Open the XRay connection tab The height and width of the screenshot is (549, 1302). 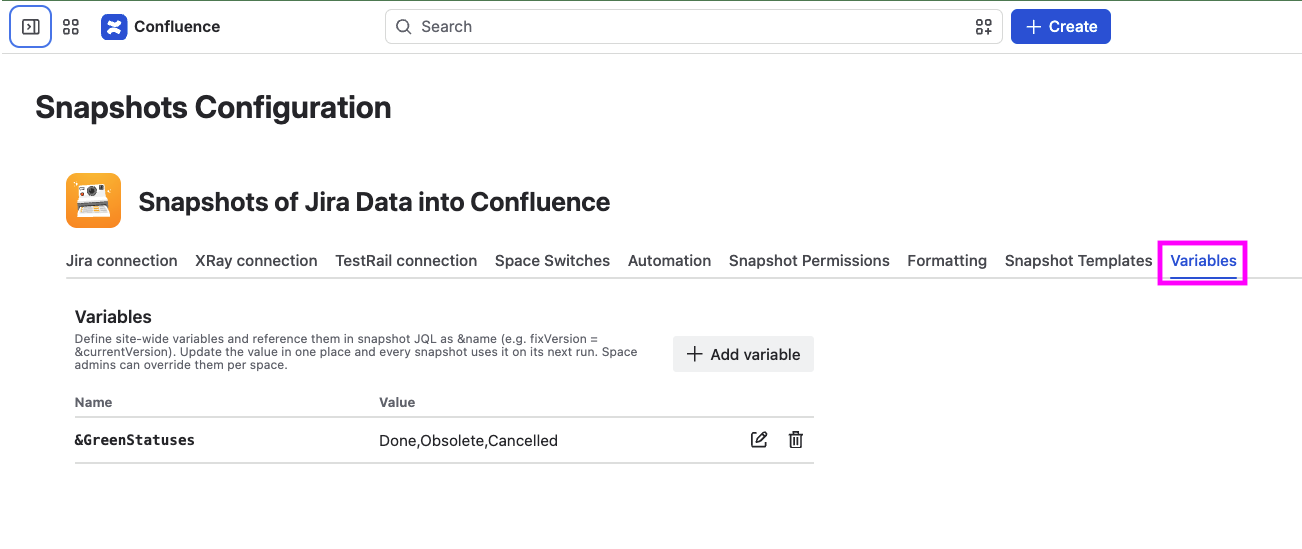[x=256, y=260]
